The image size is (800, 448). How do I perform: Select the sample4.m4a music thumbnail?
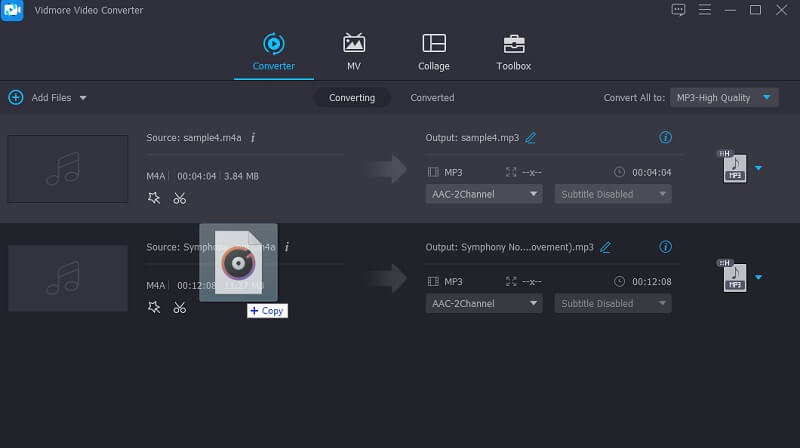68,168
